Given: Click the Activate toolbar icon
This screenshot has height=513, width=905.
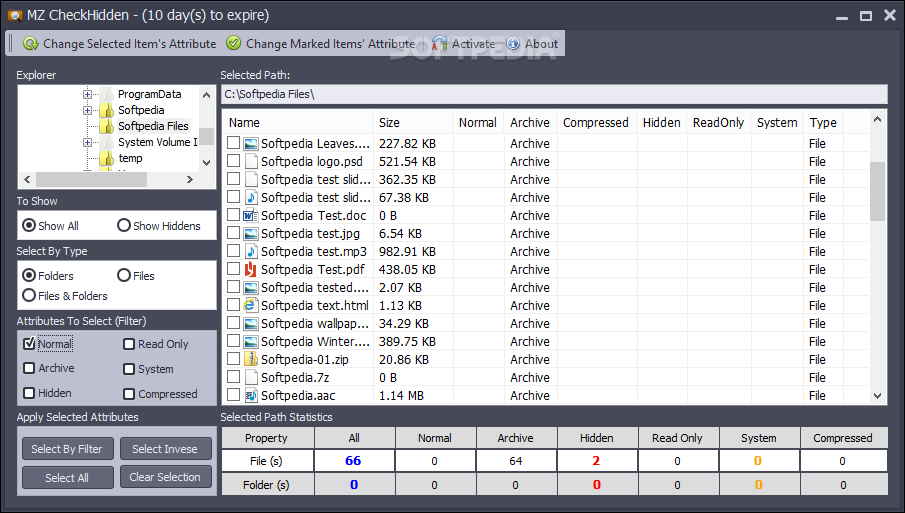Looking at the screenshot, I should point(440,43).
